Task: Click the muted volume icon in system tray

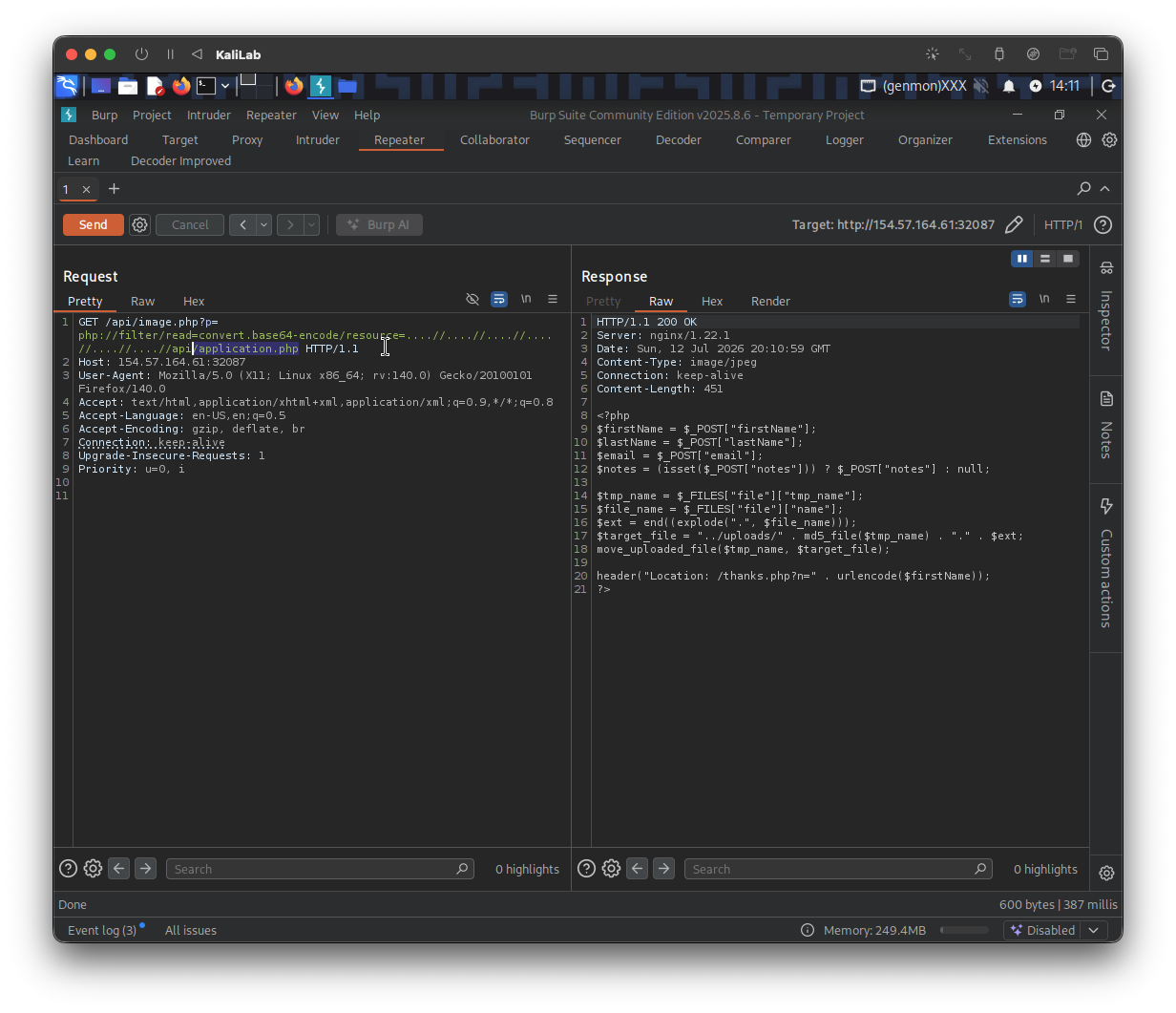Action: click(x=980, y=86)
